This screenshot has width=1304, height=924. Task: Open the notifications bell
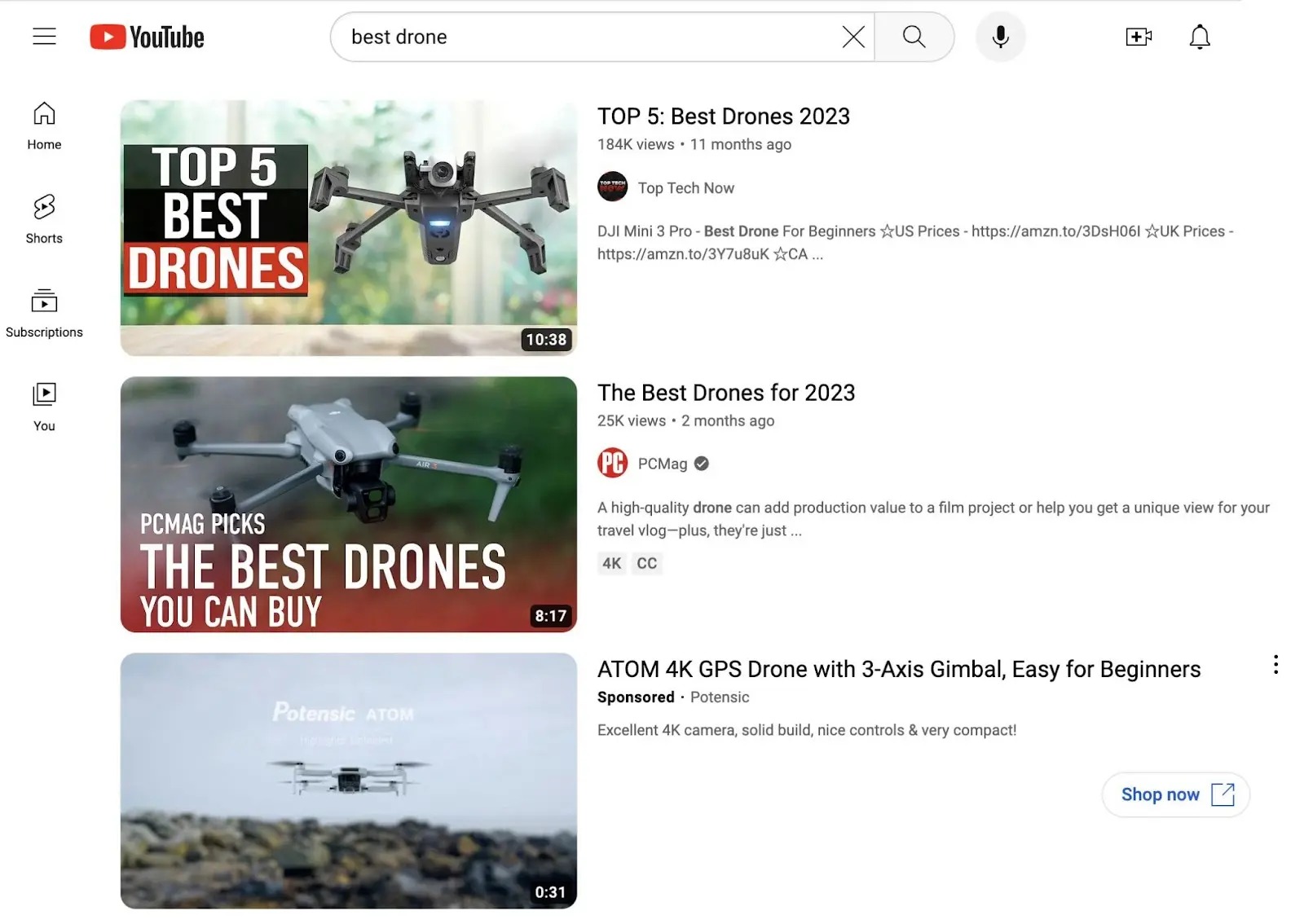click(x=1199, y=37)
